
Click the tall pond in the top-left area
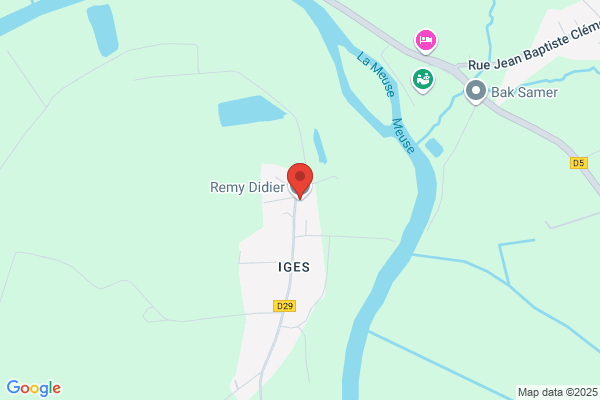tap(103, 30)
